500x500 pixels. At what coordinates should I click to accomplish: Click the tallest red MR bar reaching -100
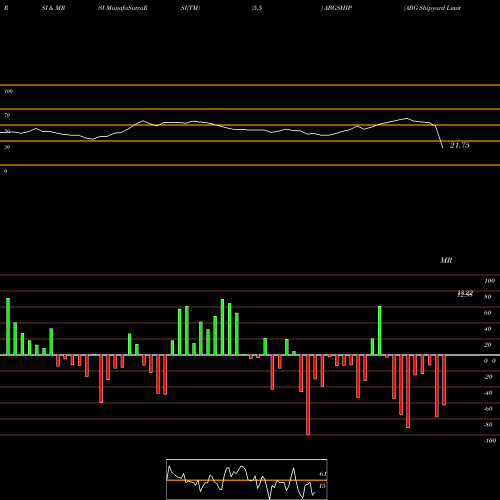308,395
